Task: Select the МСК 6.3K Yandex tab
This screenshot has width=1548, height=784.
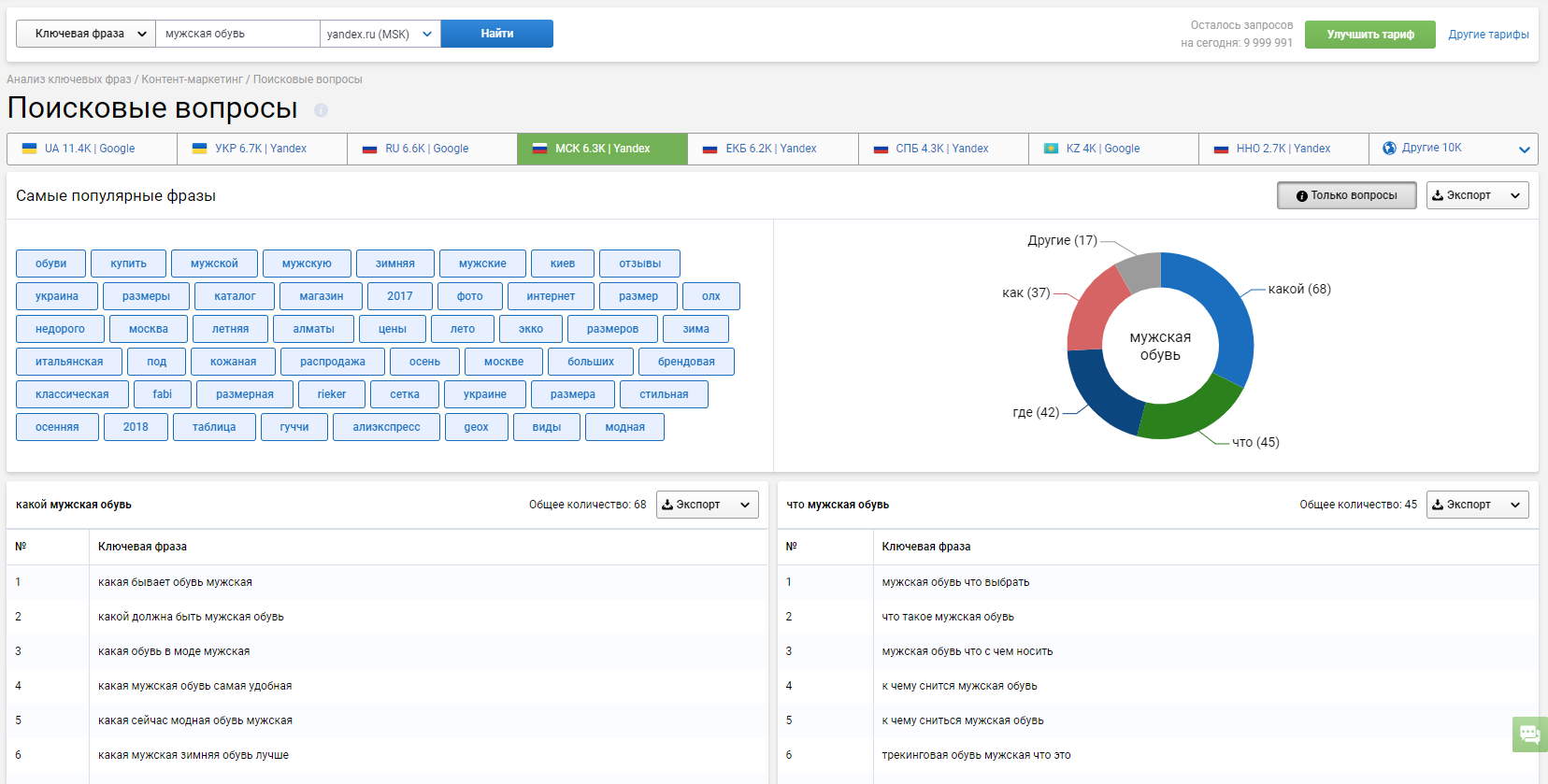Action: pos(602,149)
